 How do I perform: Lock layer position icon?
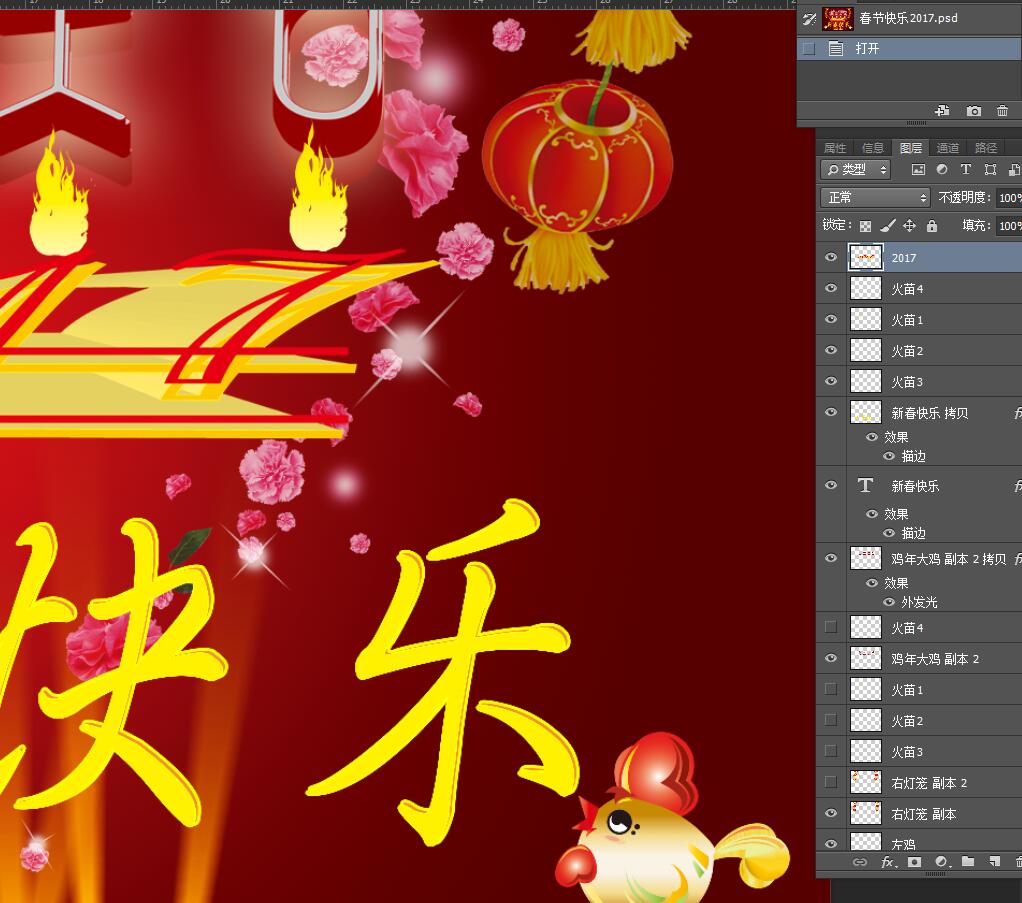[909, 226]
